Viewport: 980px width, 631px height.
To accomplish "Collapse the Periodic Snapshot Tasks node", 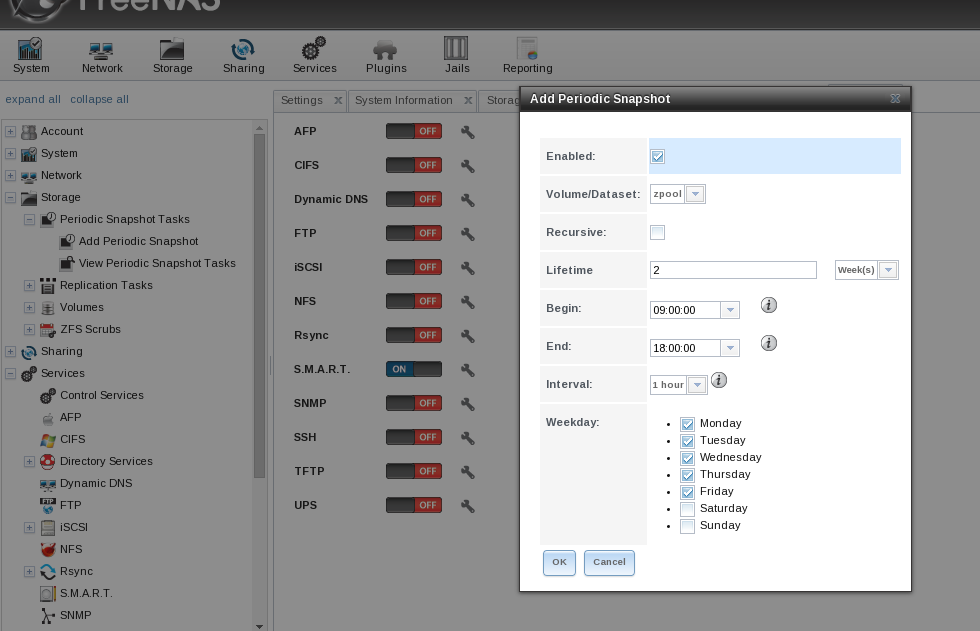I will pos(29,219).
